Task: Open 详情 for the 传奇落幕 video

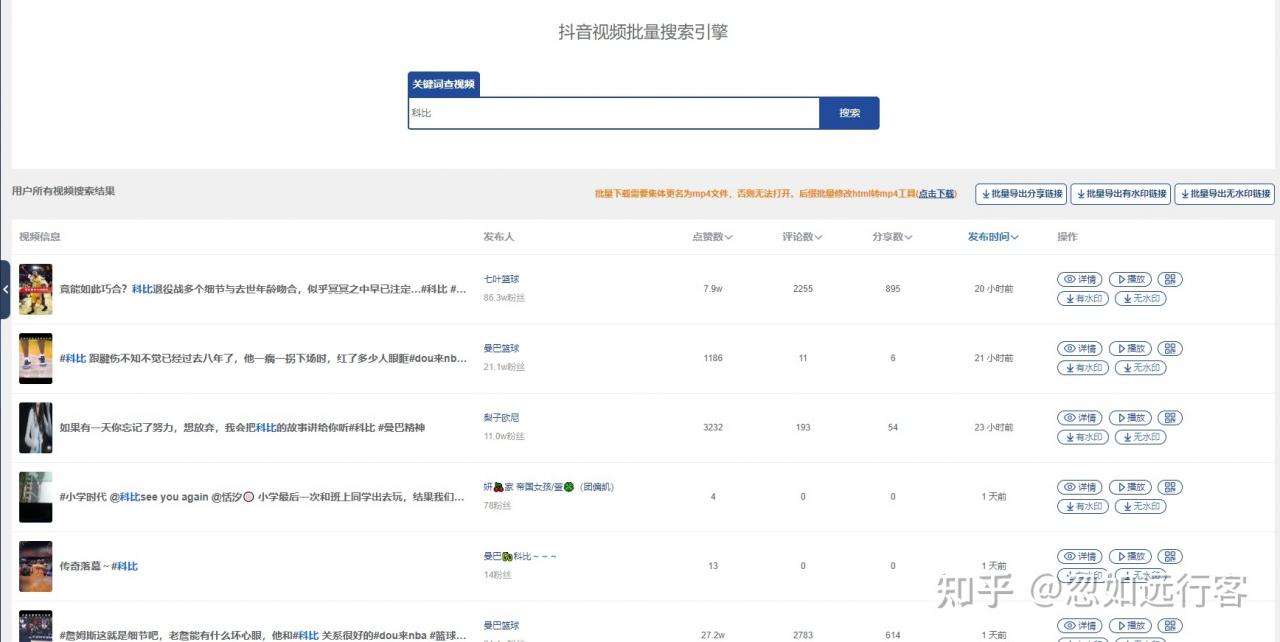Action: [x=1081, y=557]
